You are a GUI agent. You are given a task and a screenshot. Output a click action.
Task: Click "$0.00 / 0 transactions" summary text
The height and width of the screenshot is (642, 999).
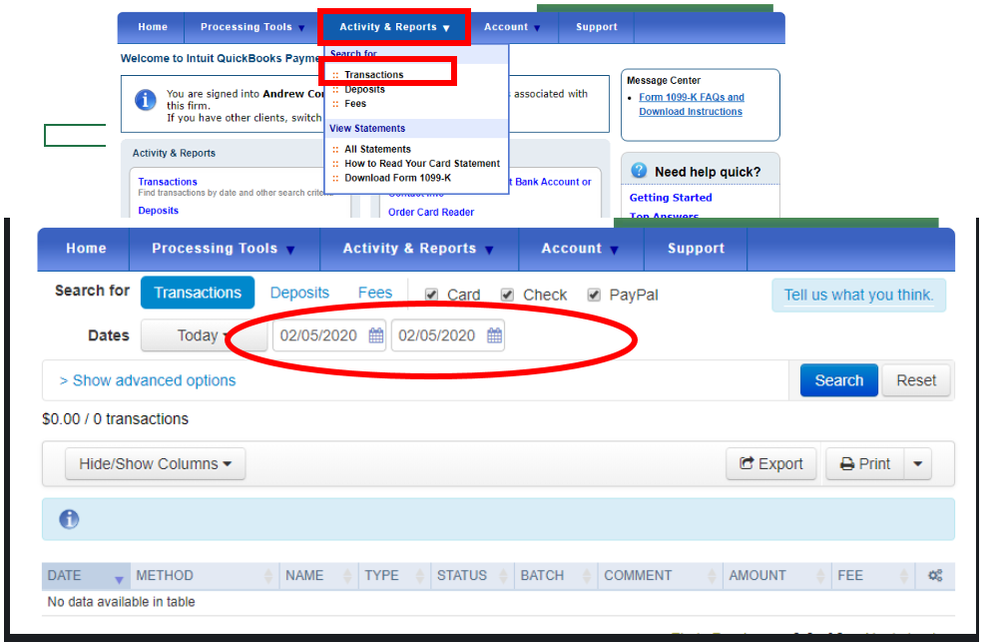point(115,419)
